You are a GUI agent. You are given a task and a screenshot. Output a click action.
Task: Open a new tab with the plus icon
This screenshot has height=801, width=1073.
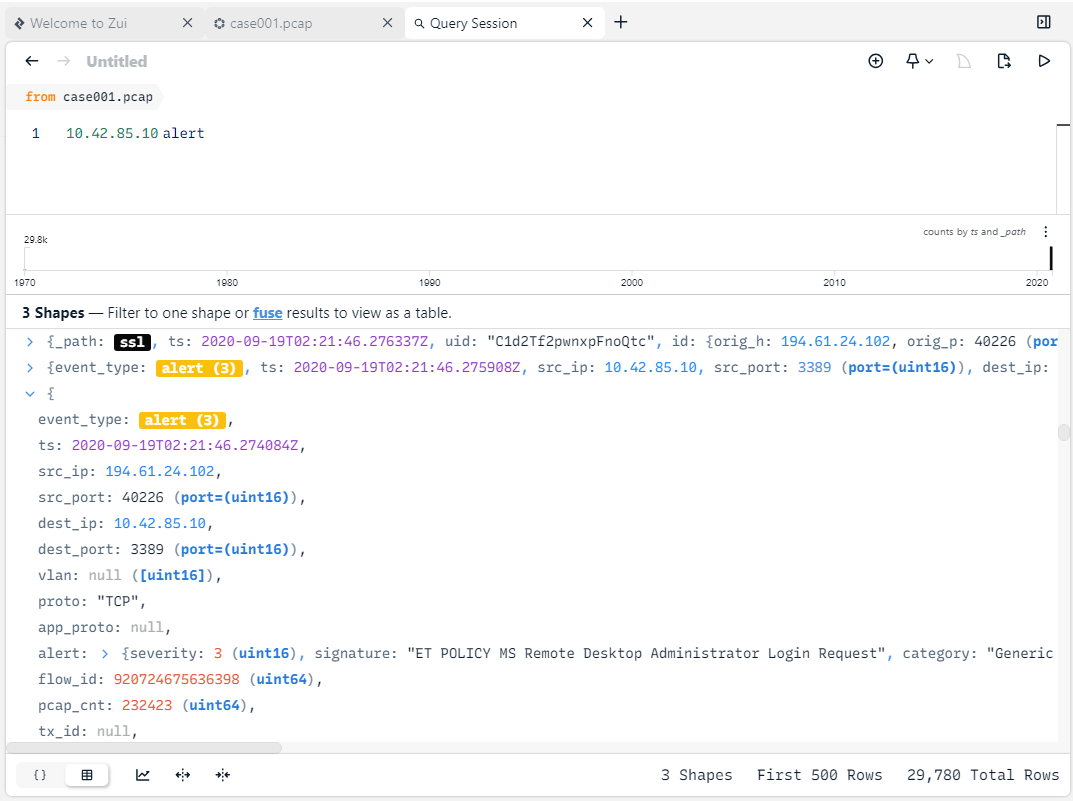(621, 22)
